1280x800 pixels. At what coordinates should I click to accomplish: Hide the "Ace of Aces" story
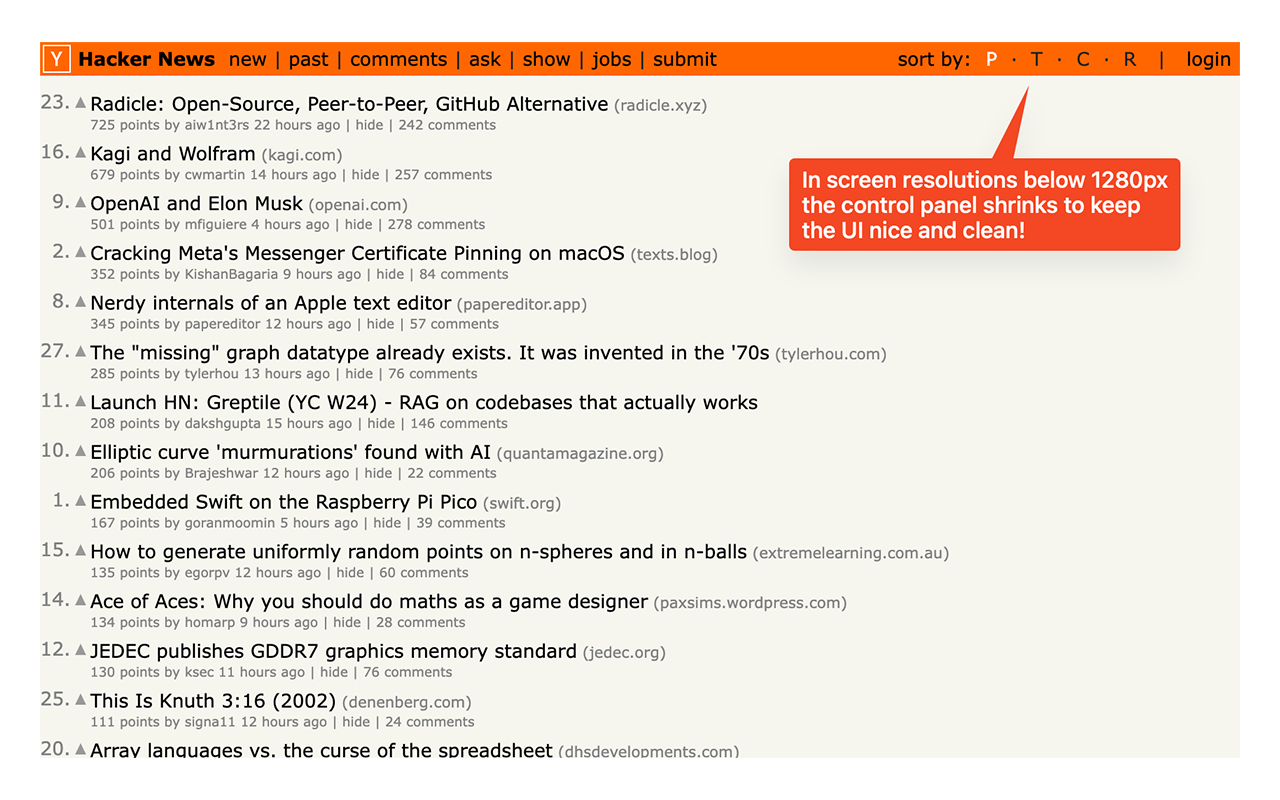coord(346,622)
